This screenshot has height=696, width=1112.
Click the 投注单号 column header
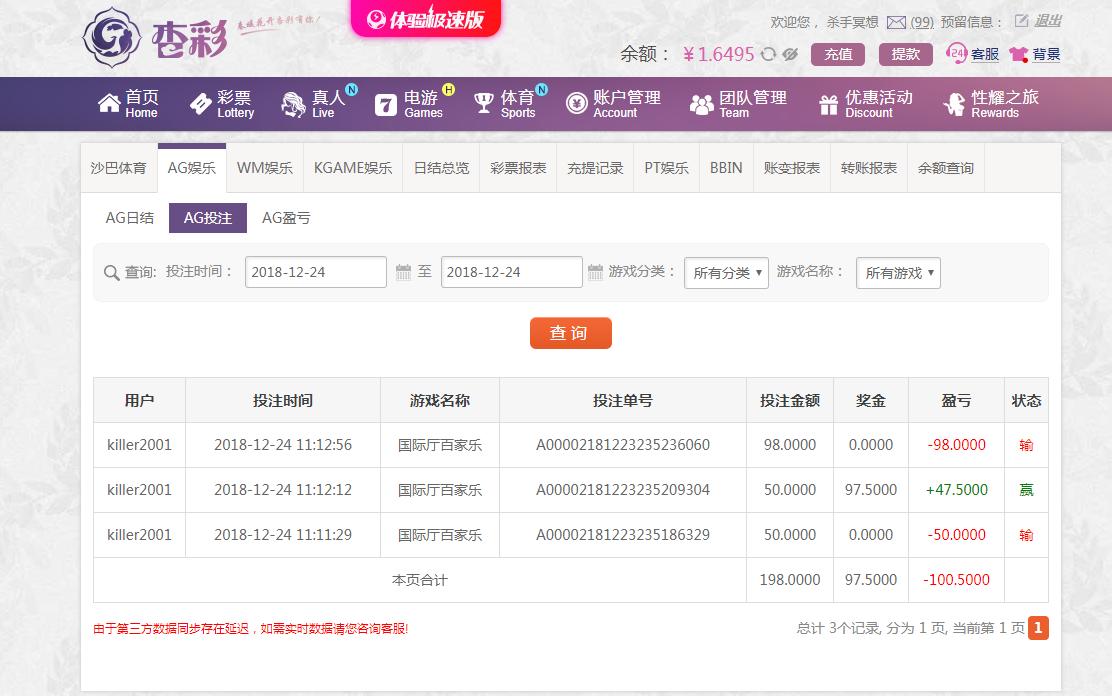(x=623, y=401)
